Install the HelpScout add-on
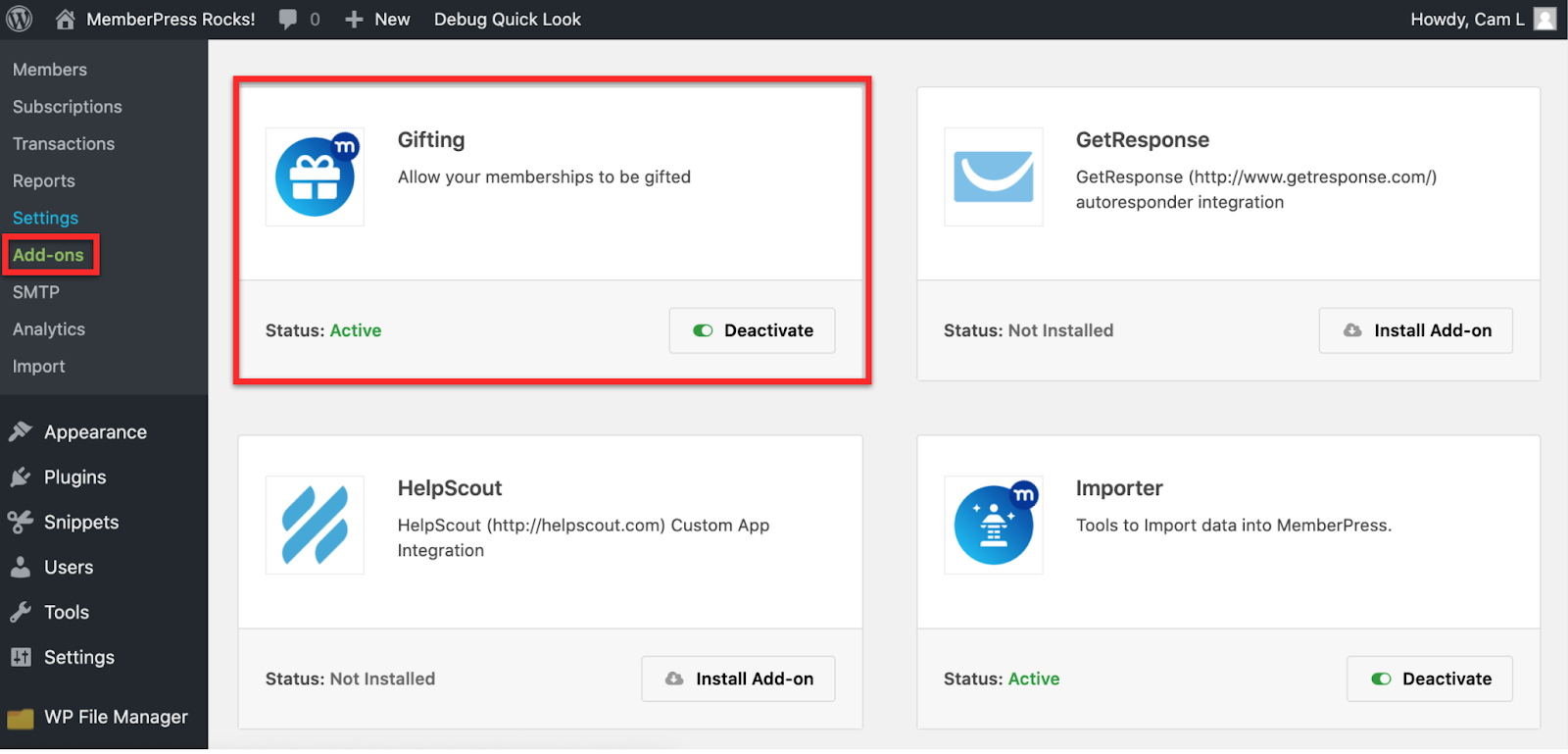This screenshot has width=1568, height=754. (738, 679)
